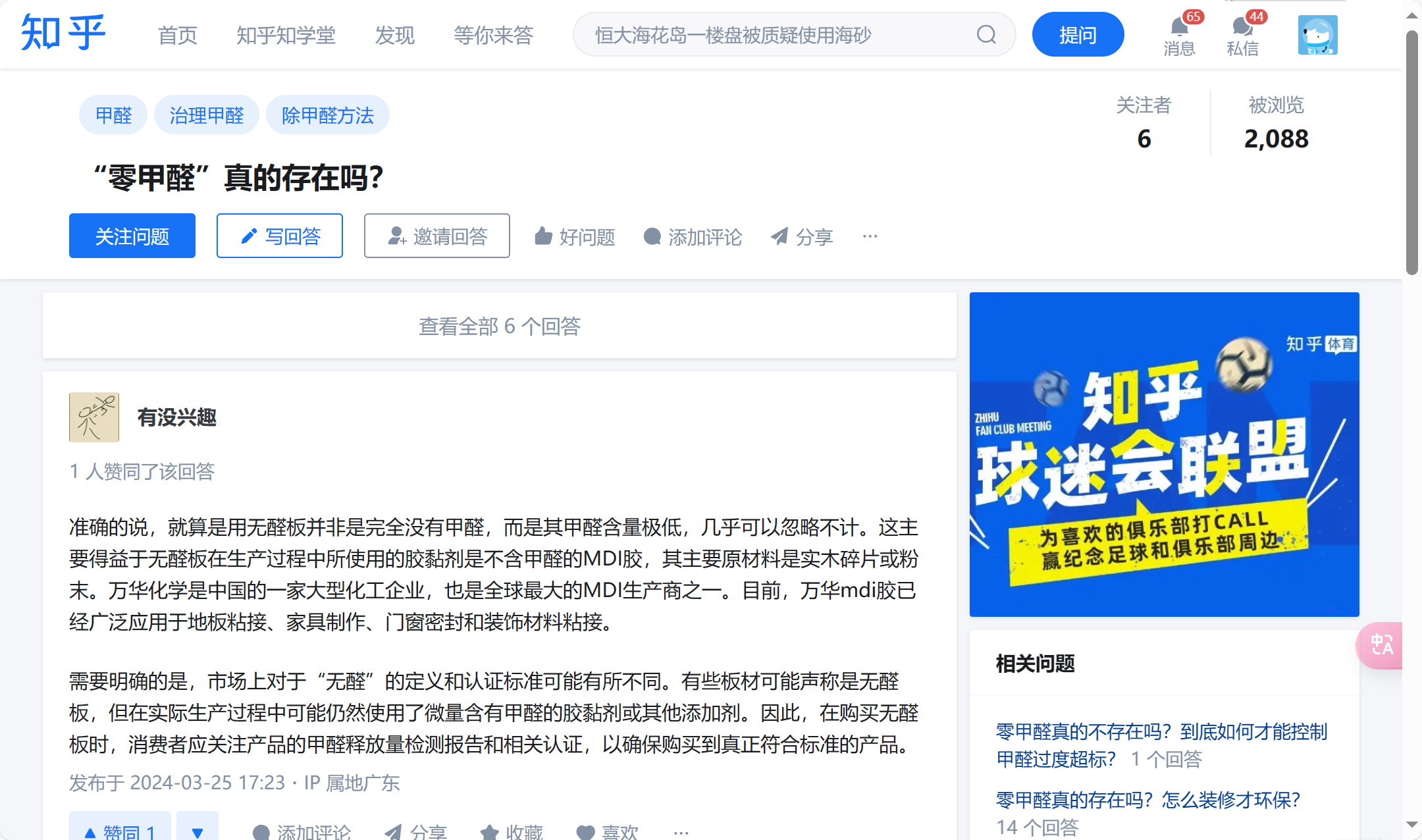Image resolution: width=1422 pixels, height=840 pixels.
Task: Toggle follow question with 关注问题
Action: (132, 236)
